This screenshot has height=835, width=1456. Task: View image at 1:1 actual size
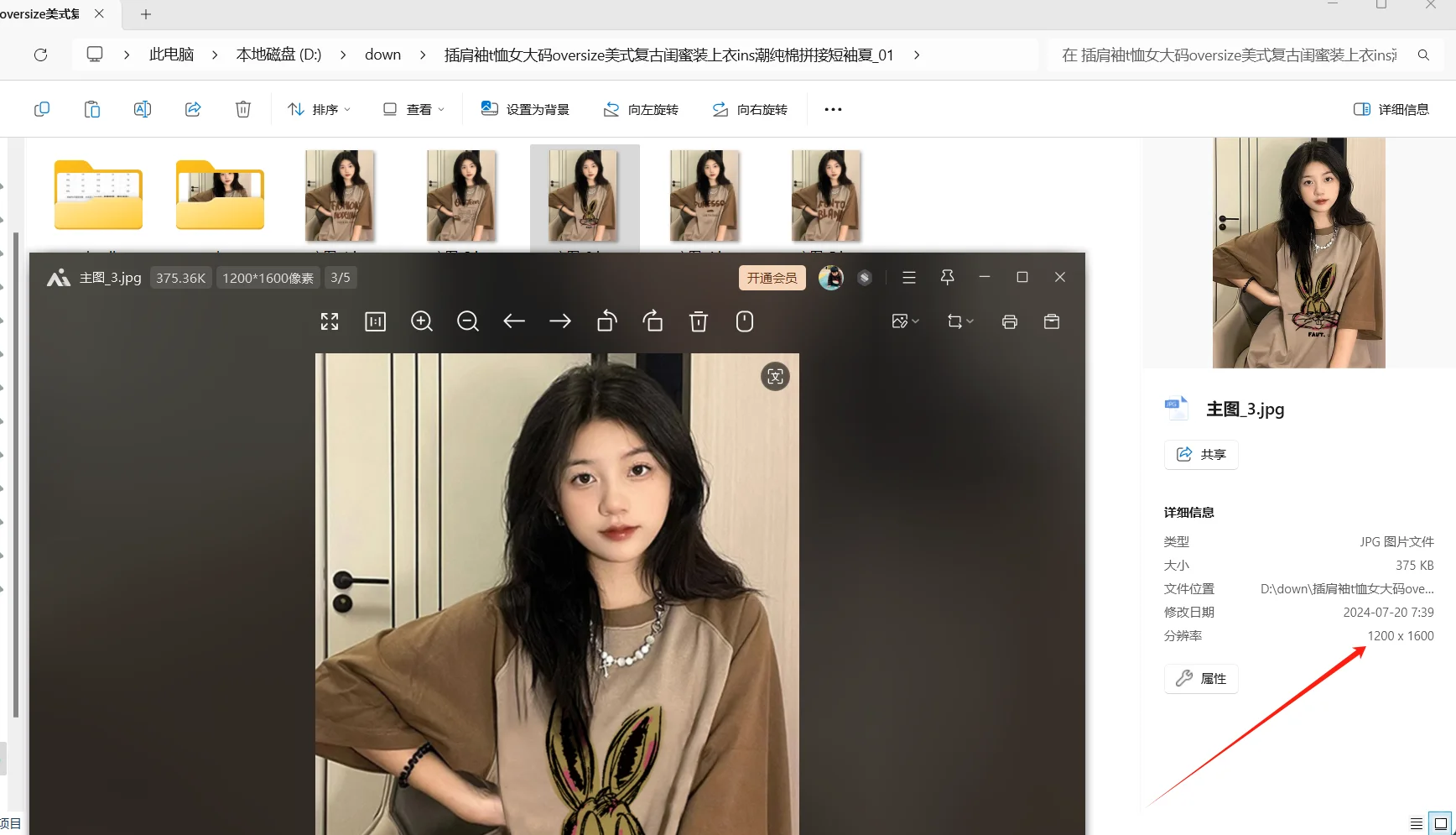click(375, 321)
